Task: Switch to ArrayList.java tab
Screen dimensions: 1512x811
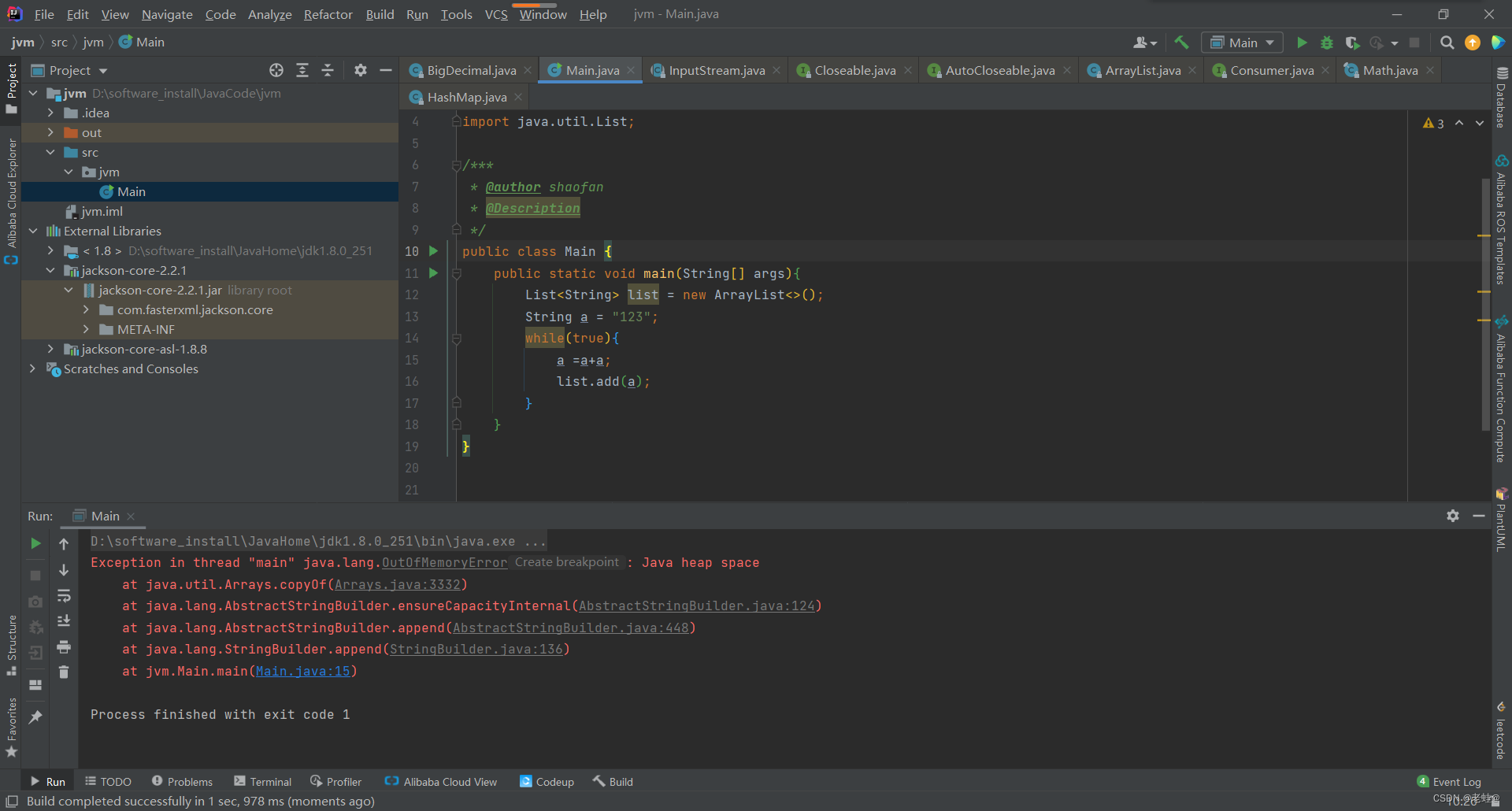Action: pos(1143,70)
